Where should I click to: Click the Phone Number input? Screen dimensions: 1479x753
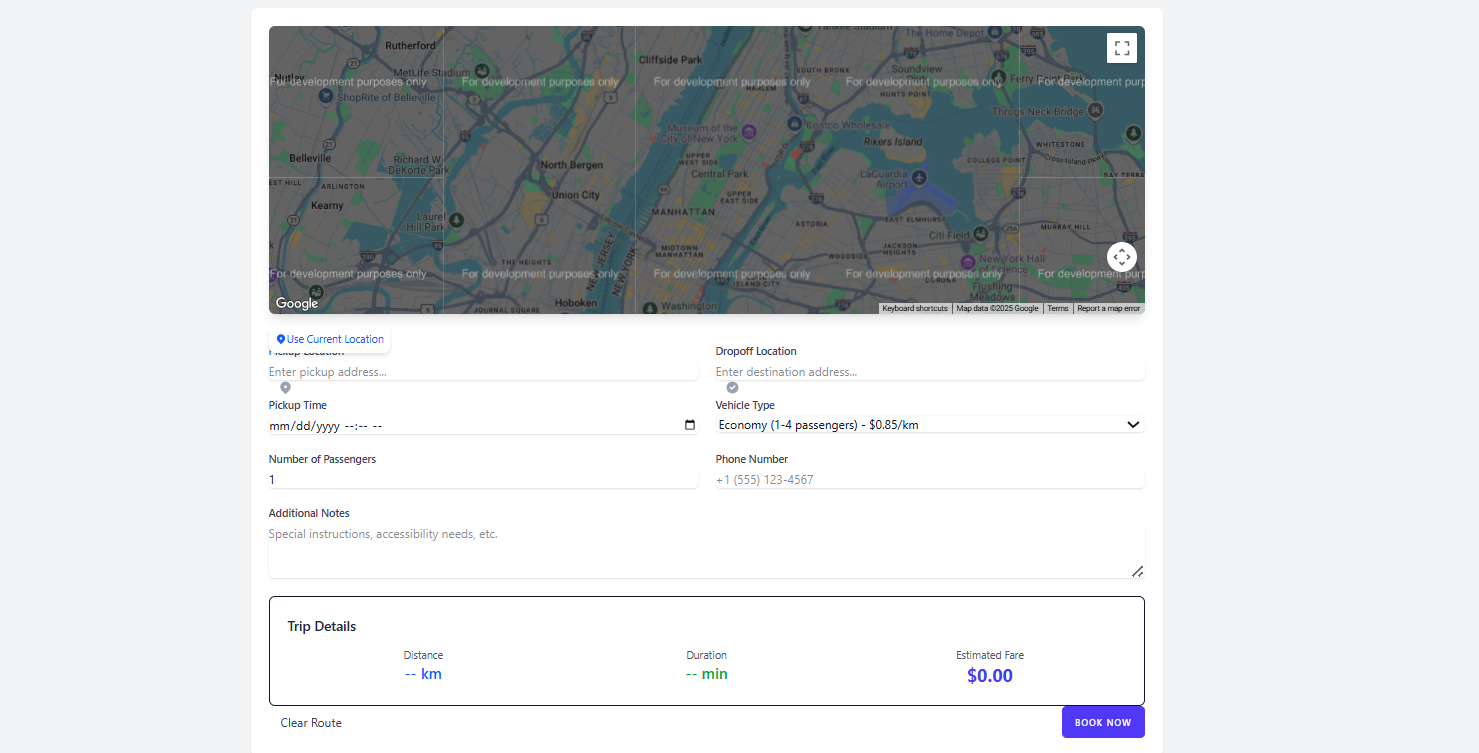click(930, 480)
